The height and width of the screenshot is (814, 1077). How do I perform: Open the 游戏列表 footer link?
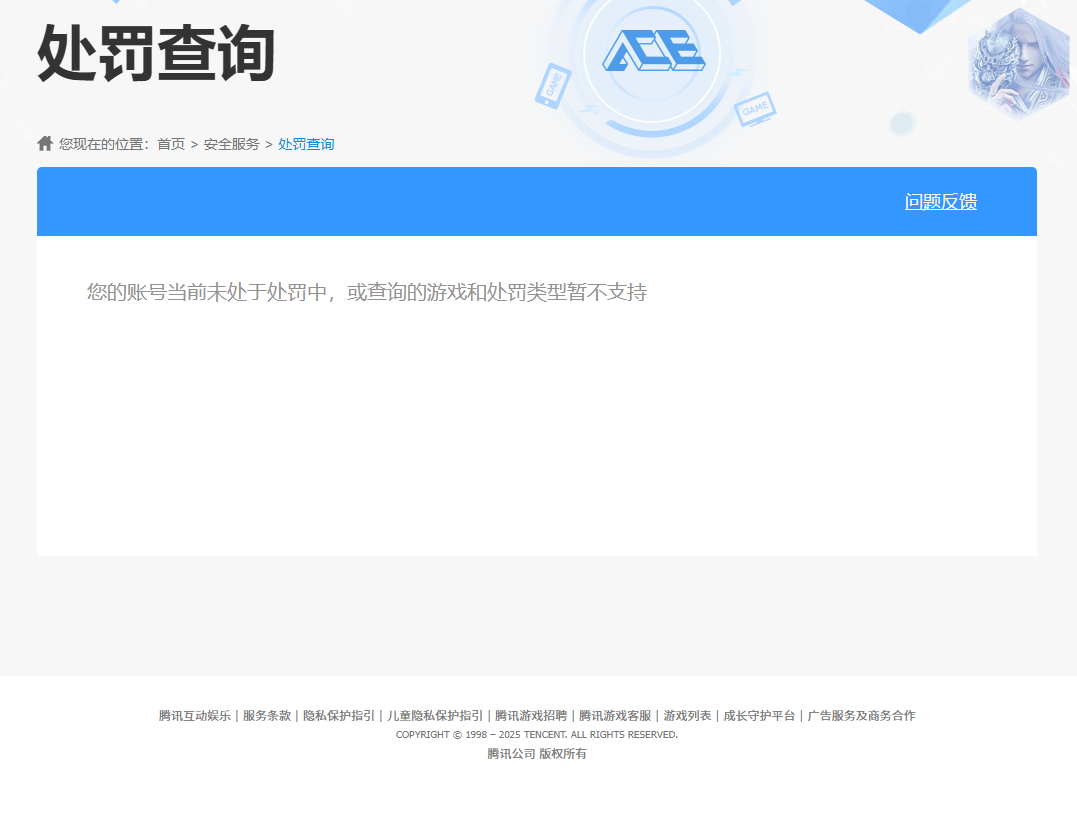(687, 716)
